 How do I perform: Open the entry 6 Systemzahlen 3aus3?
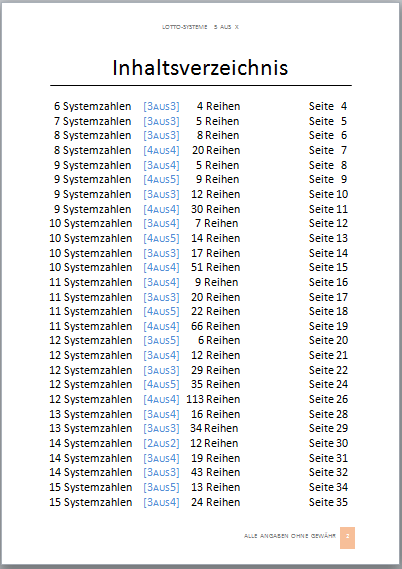point(200,106)
